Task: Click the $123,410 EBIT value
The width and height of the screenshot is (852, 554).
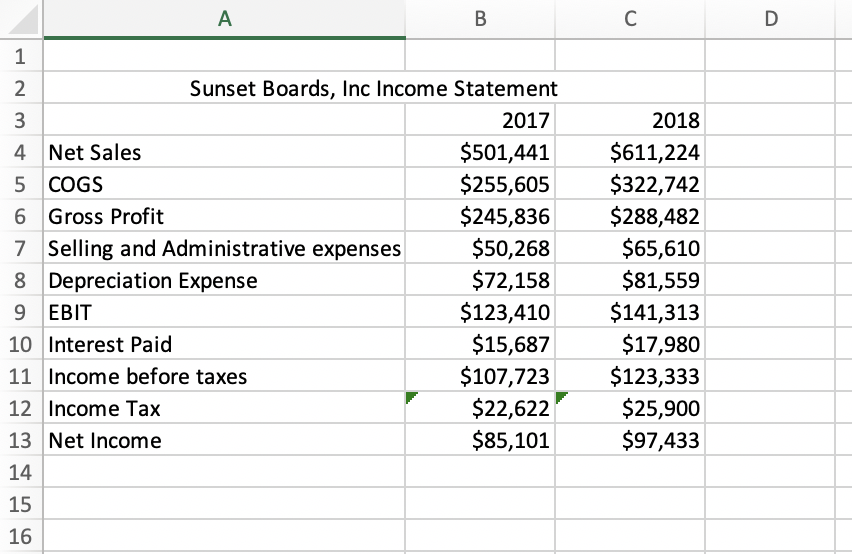Action: click(x=480, y=312)
